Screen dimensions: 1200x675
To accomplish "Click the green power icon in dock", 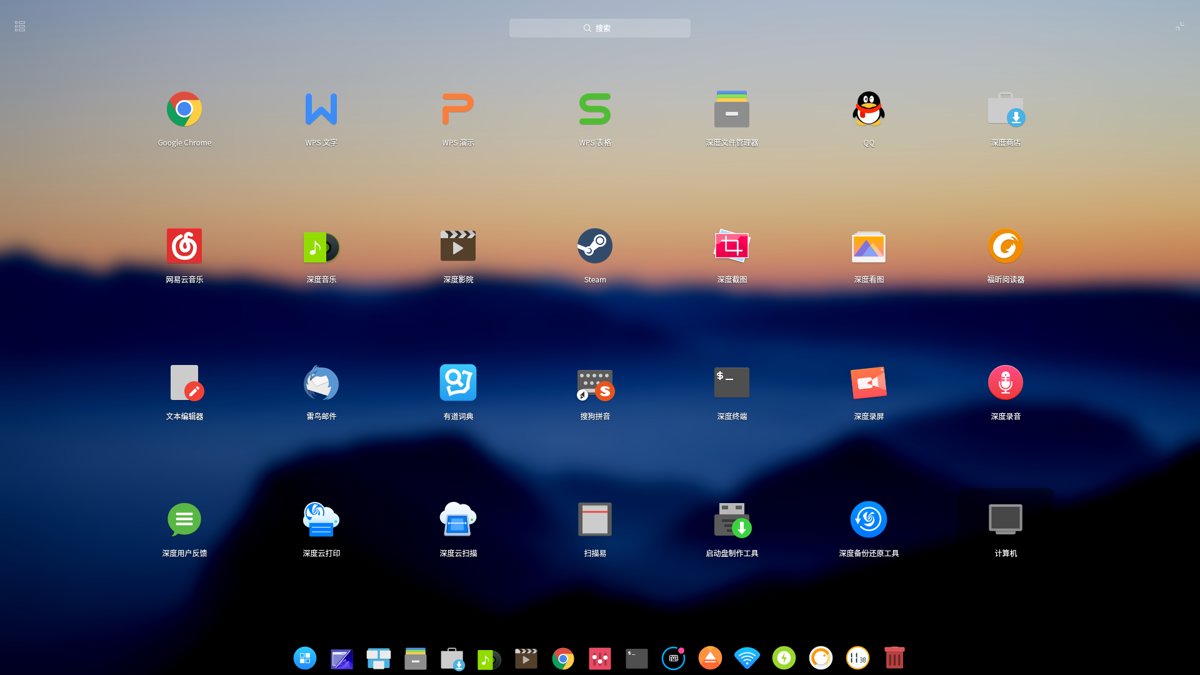I will click(x=784, y=658).
